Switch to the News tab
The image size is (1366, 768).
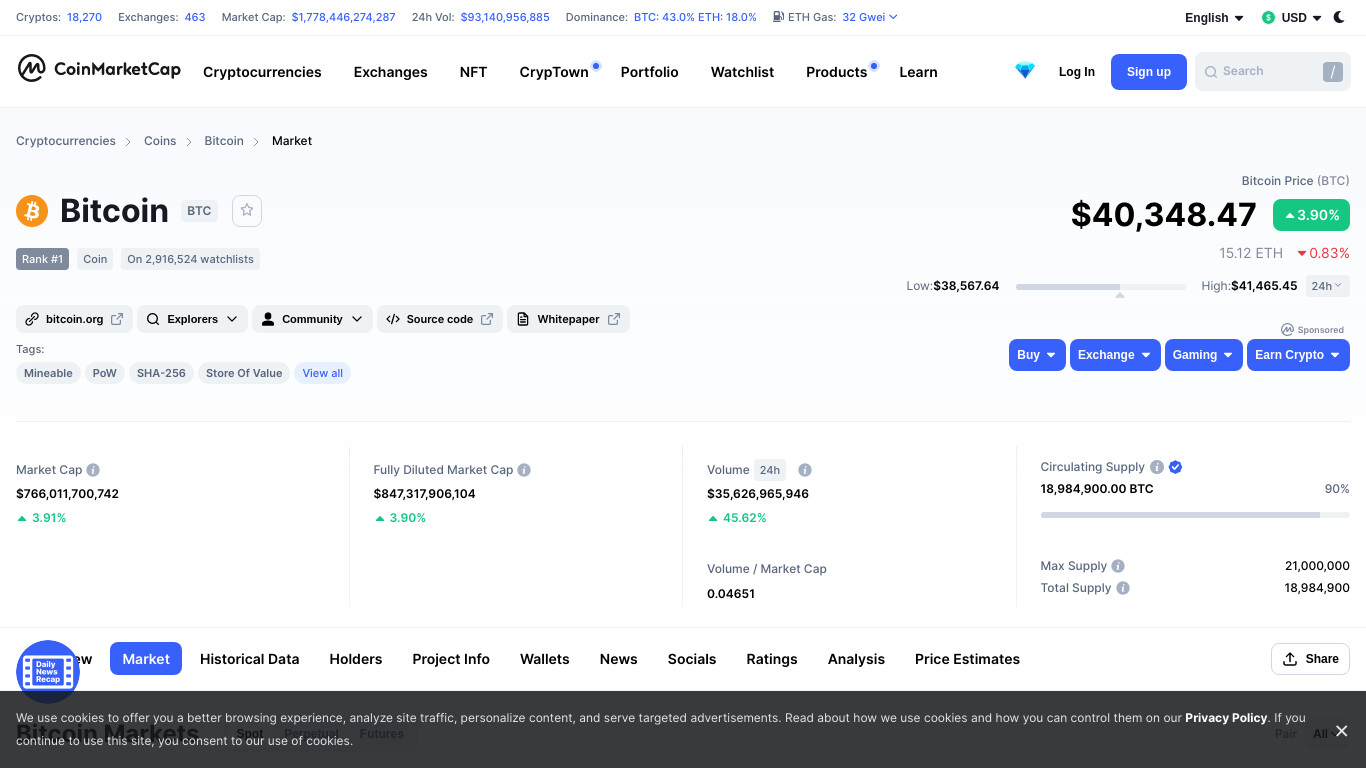click(618, 659)
